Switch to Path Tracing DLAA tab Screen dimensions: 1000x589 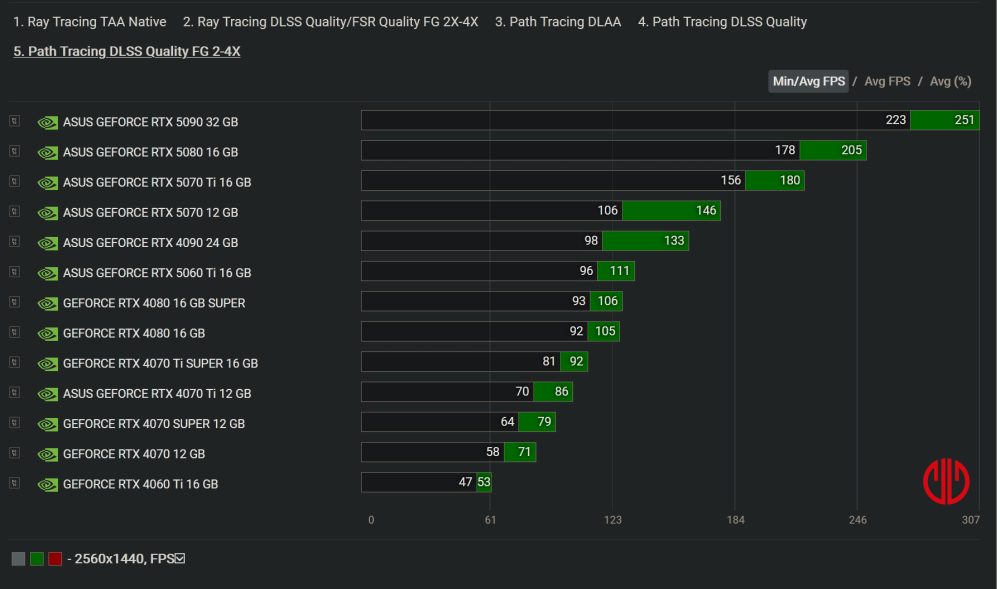(x=558, y=22)
